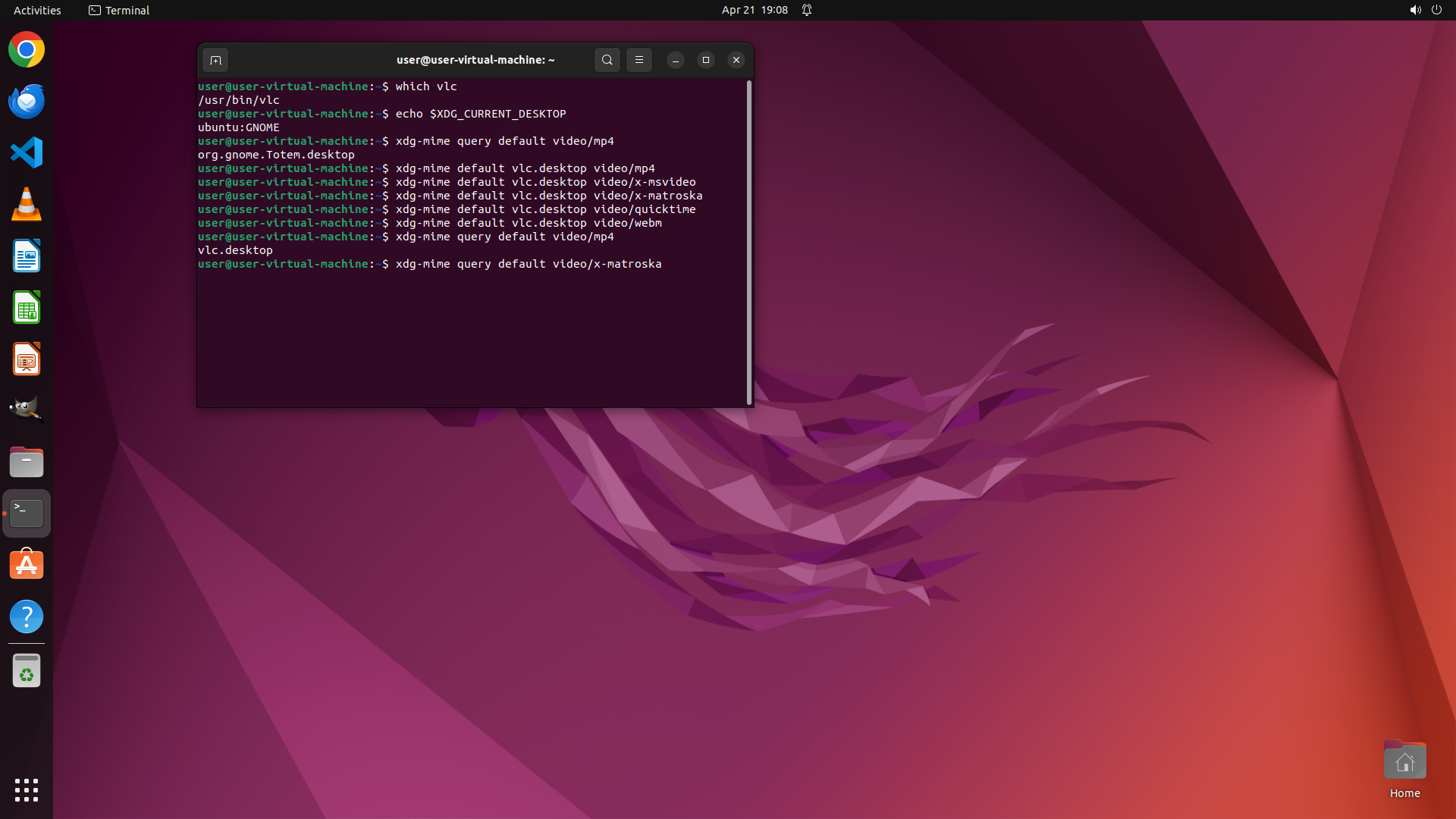Image resolution: width=1456 pixels, height=819 pixels.
Task: Open Ubuntu Software from dock
Action: pyautogui.click(x=27, y=565)
